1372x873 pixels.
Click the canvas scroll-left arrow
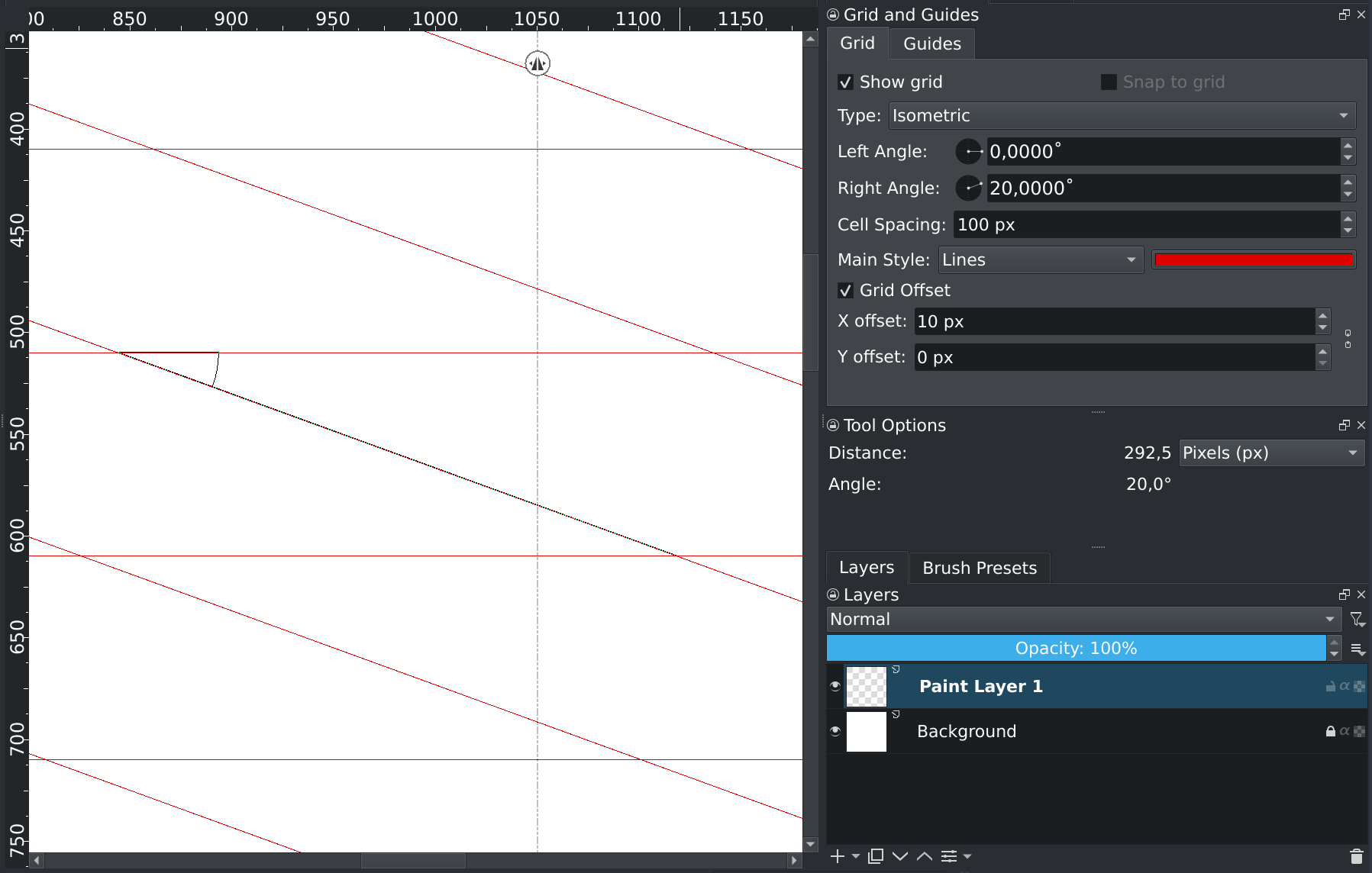[x=37, y=861]
